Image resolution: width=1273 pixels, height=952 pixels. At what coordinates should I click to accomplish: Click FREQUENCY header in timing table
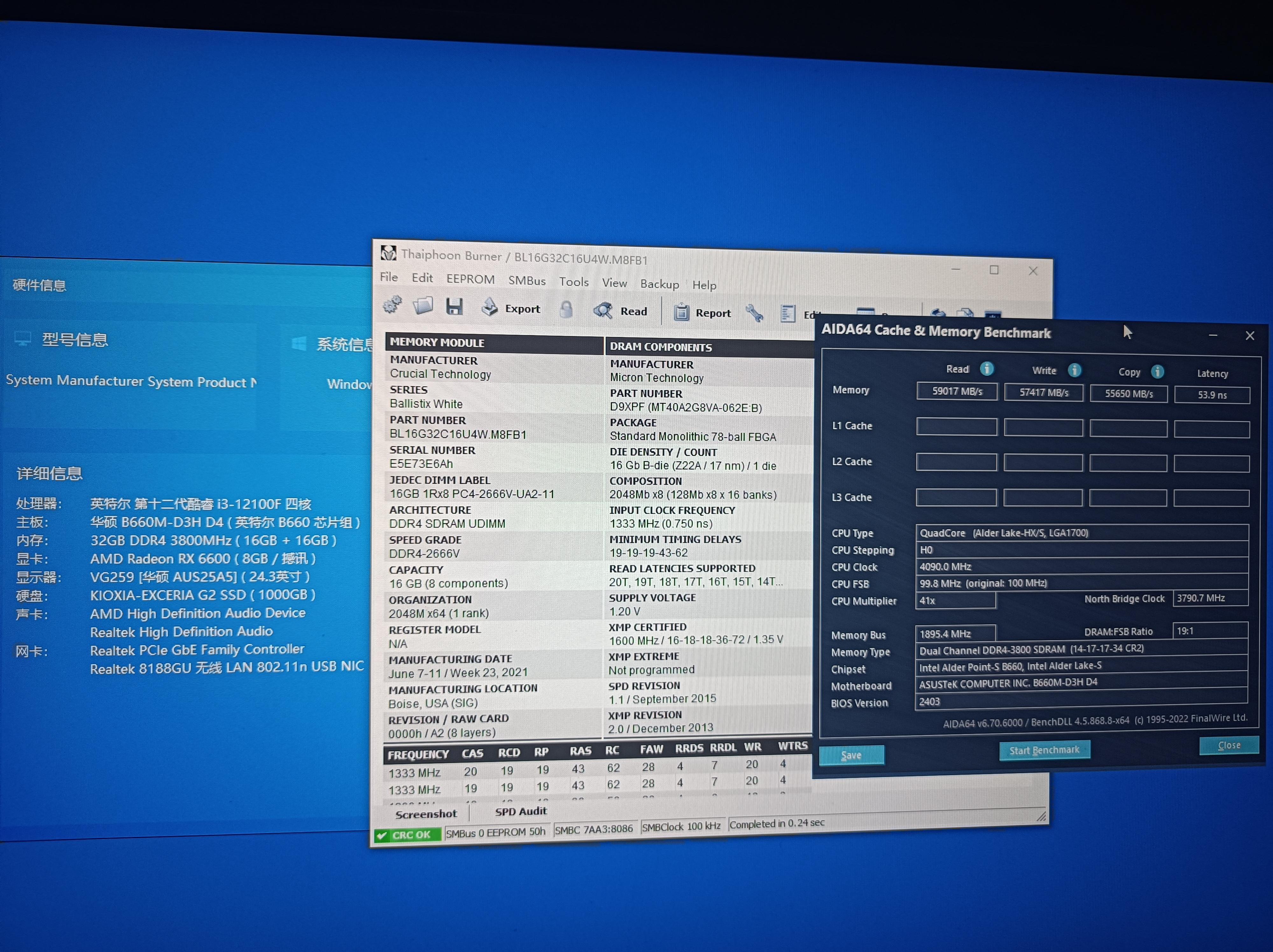(x=418, y=754)
